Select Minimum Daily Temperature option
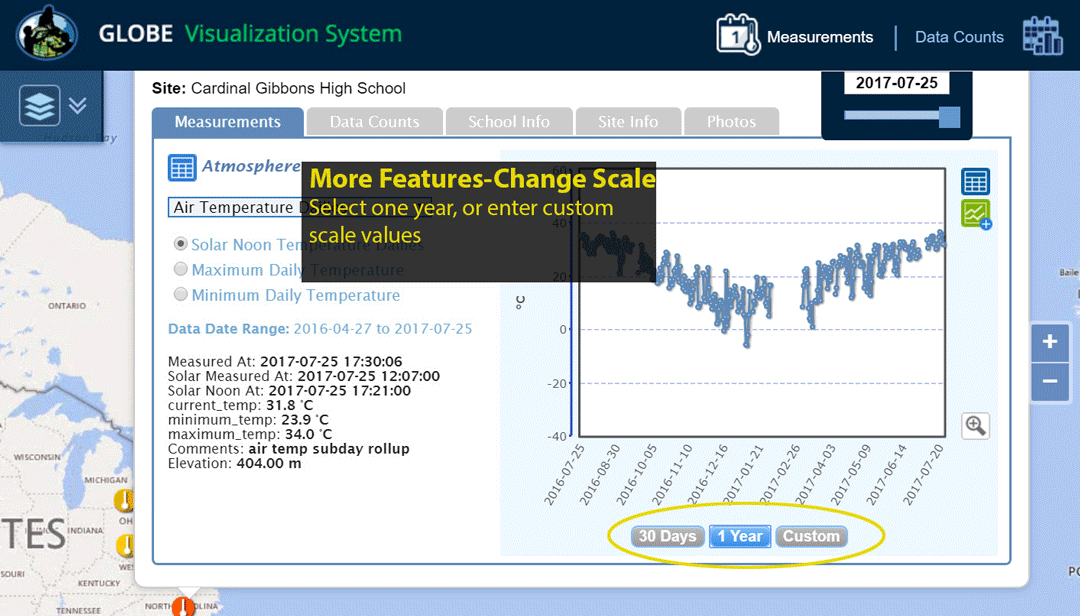Screen dimensions: 1080x616 pos(181,295)
